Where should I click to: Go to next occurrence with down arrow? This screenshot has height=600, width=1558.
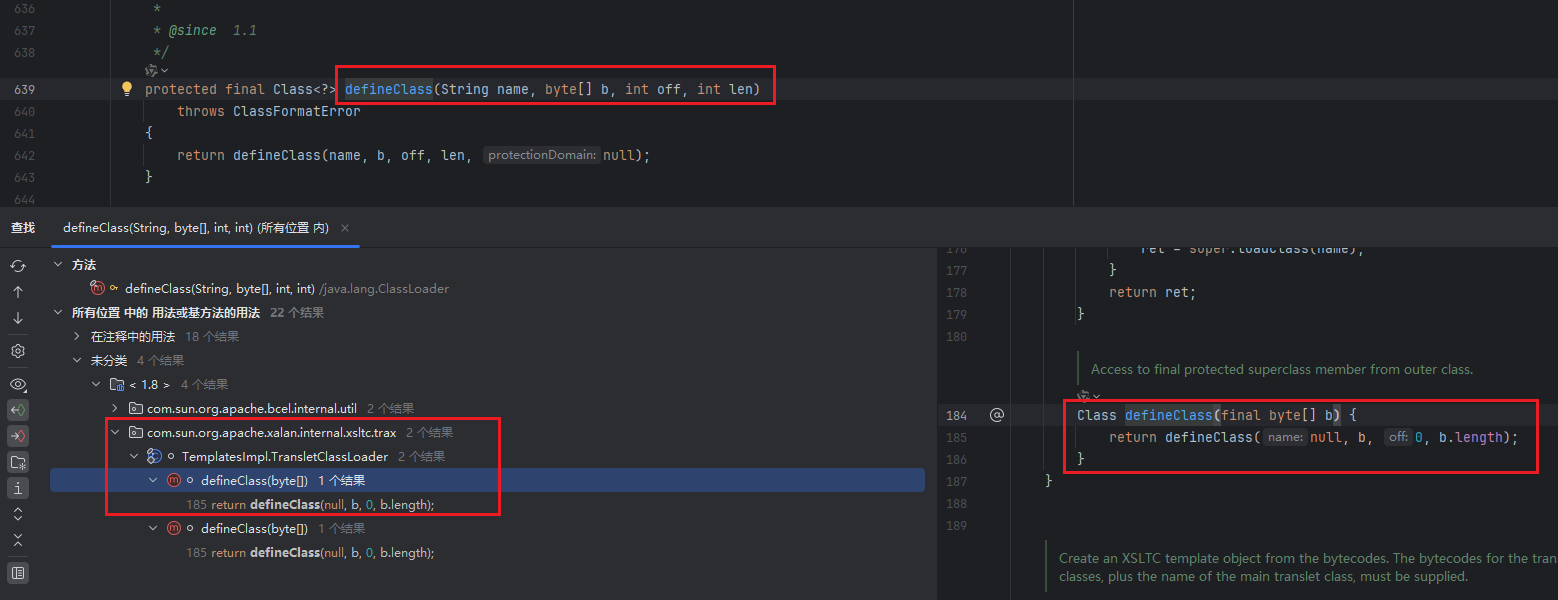18,318
